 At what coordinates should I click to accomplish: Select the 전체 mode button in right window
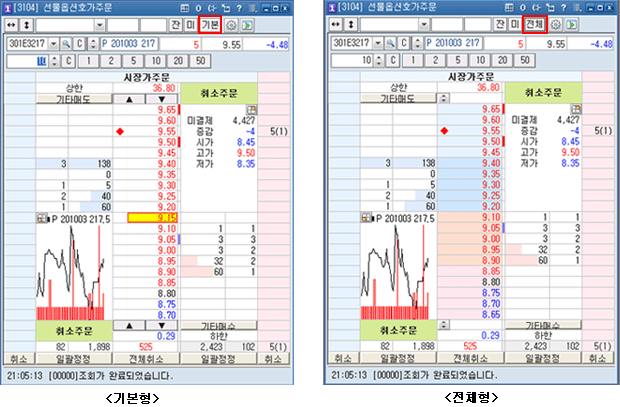coord(535,24)
